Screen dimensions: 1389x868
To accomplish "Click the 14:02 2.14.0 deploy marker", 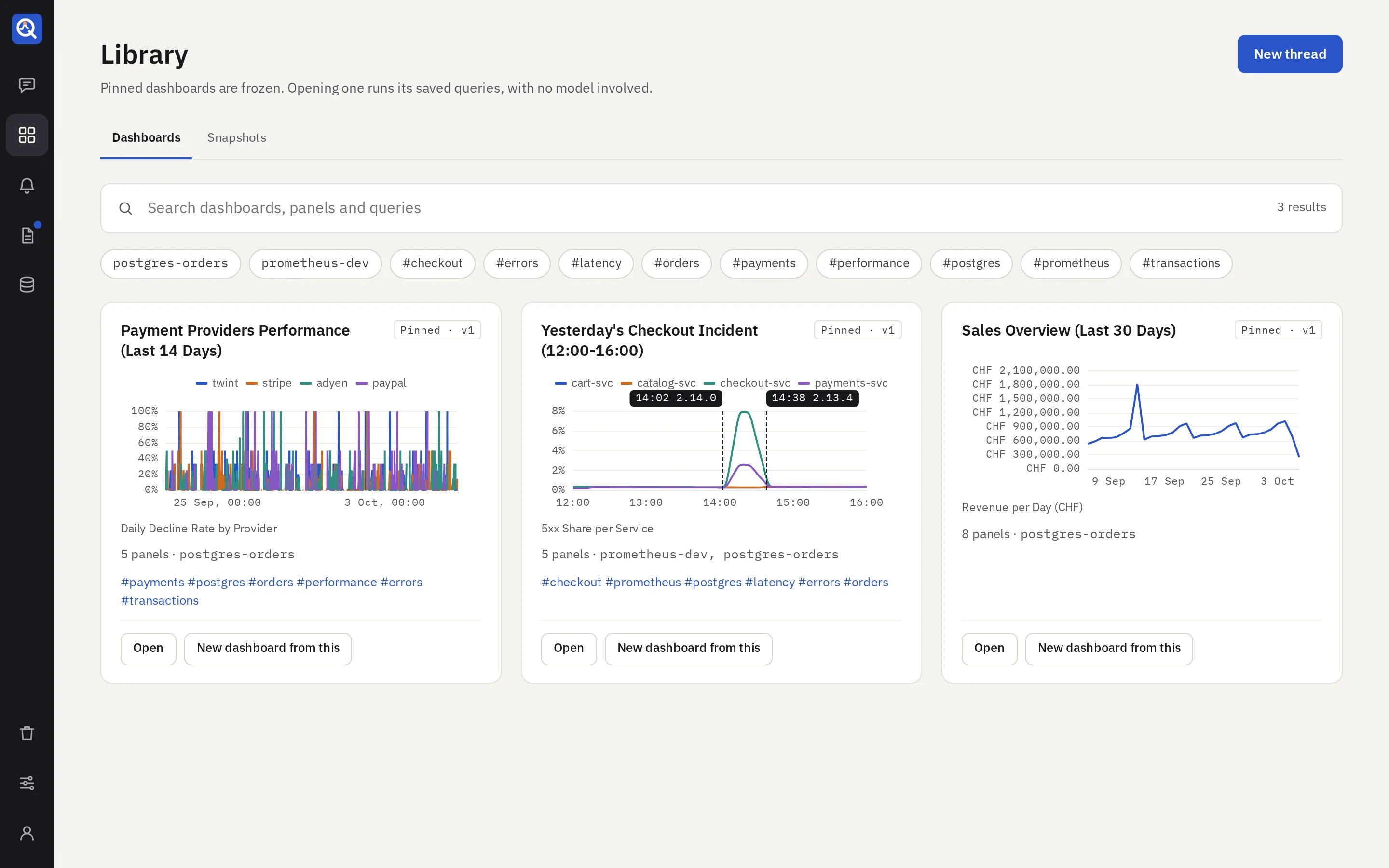I will pos(676,398).
